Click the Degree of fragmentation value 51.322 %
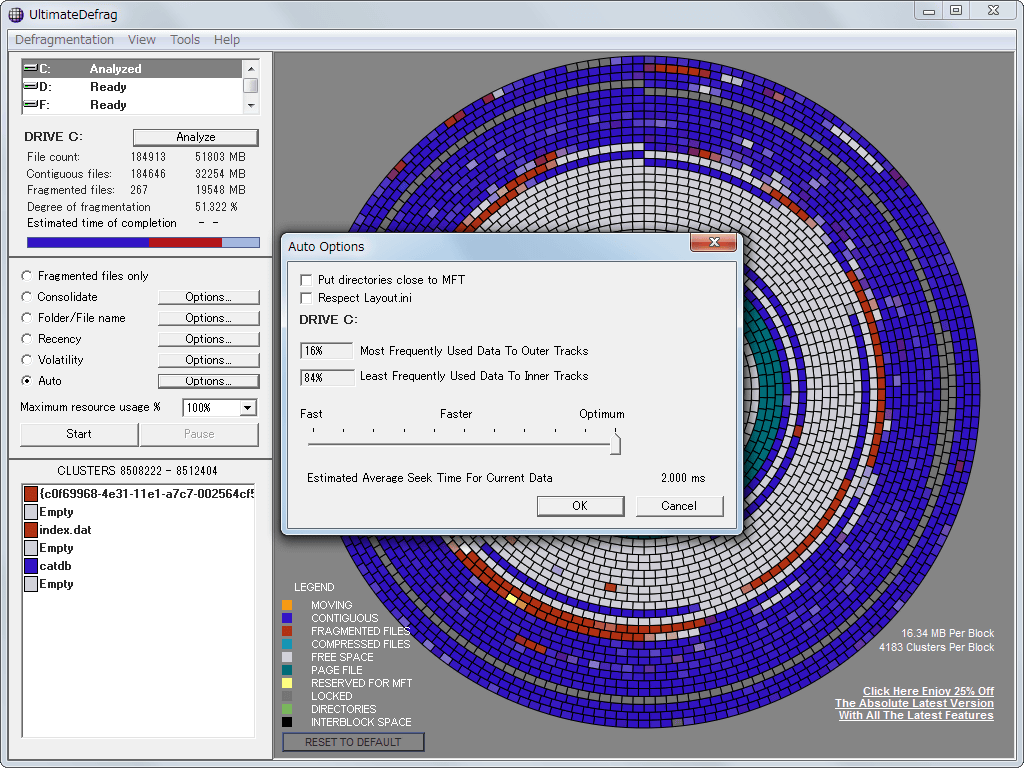Screen dimensions: 1024x768 [x=216, y=207]
